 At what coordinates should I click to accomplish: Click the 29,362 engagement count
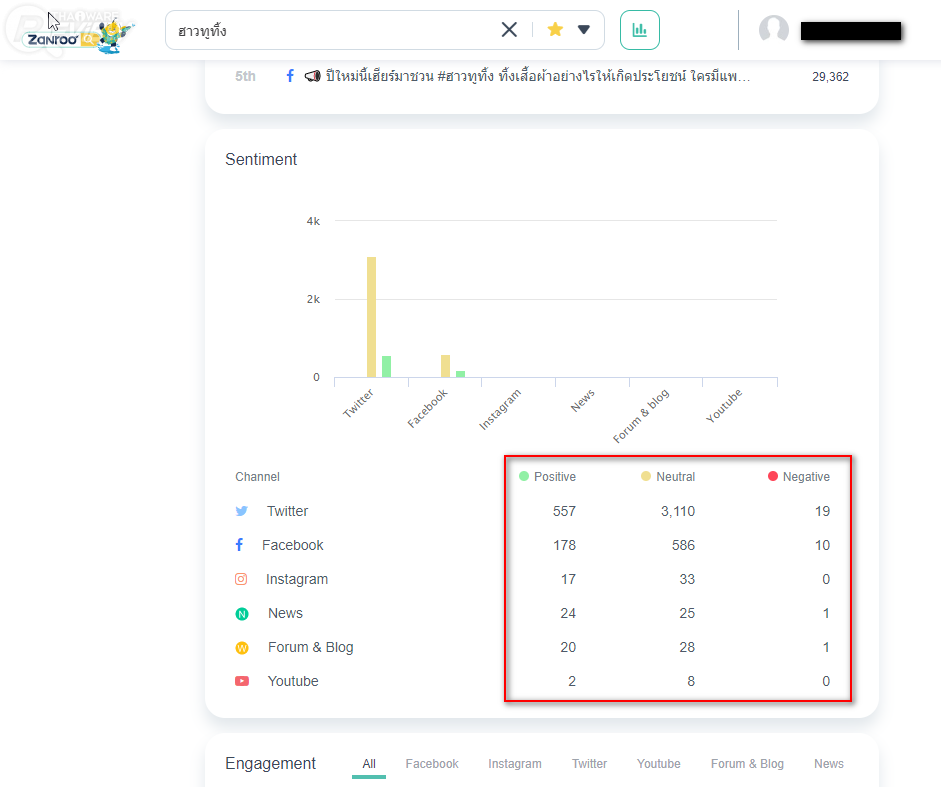point(830,77)
